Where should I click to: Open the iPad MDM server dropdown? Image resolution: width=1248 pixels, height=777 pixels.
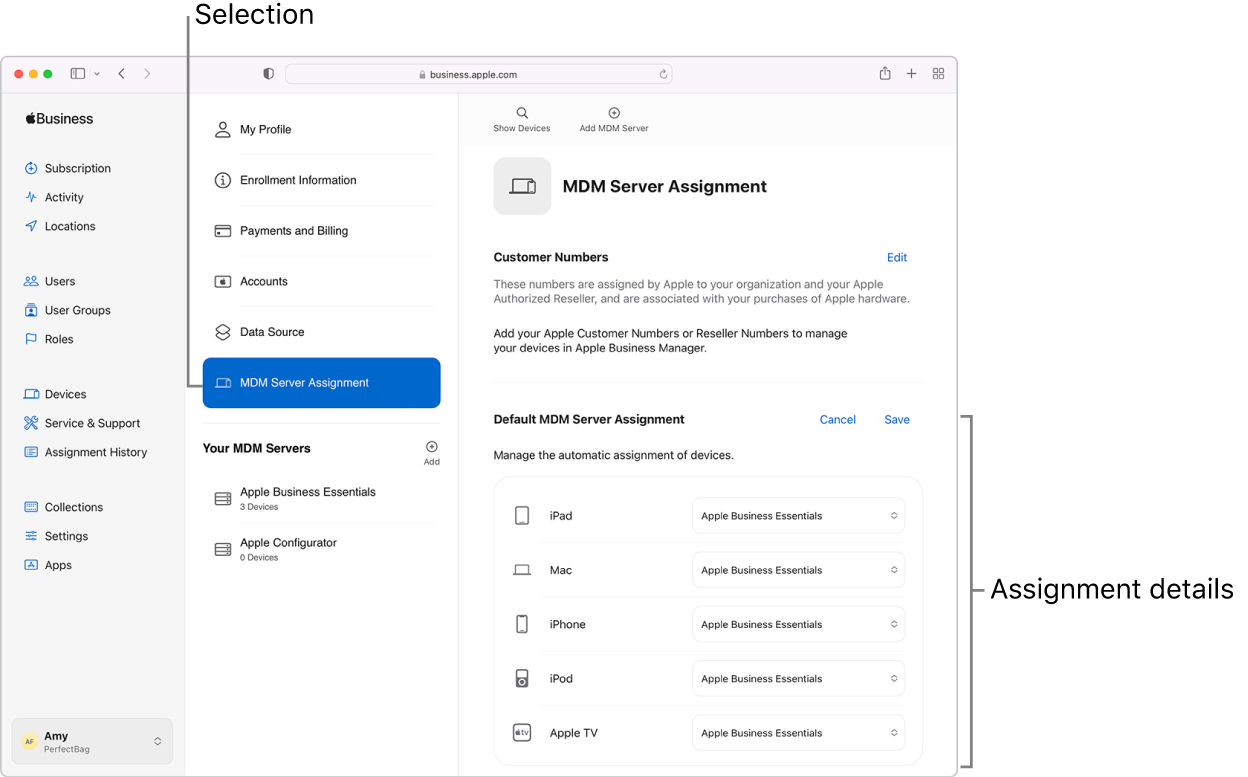pos(798,516)
